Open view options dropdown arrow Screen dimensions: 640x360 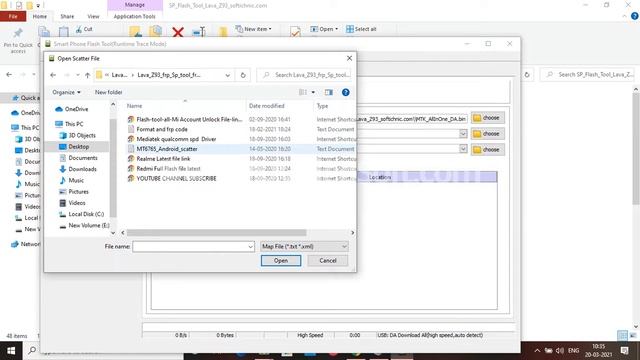313,92
